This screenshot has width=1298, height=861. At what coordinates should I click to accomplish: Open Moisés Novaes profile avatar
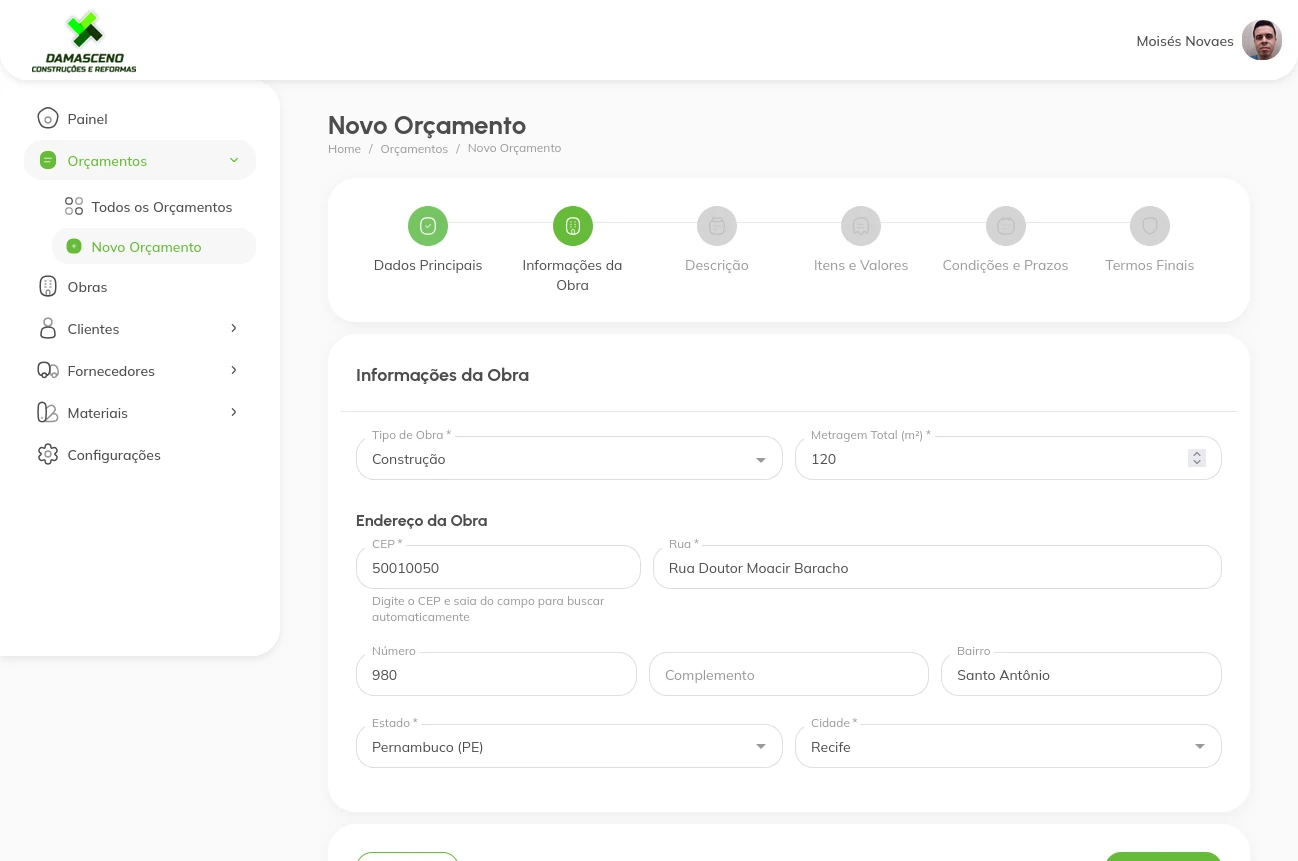pos(1261,41)
